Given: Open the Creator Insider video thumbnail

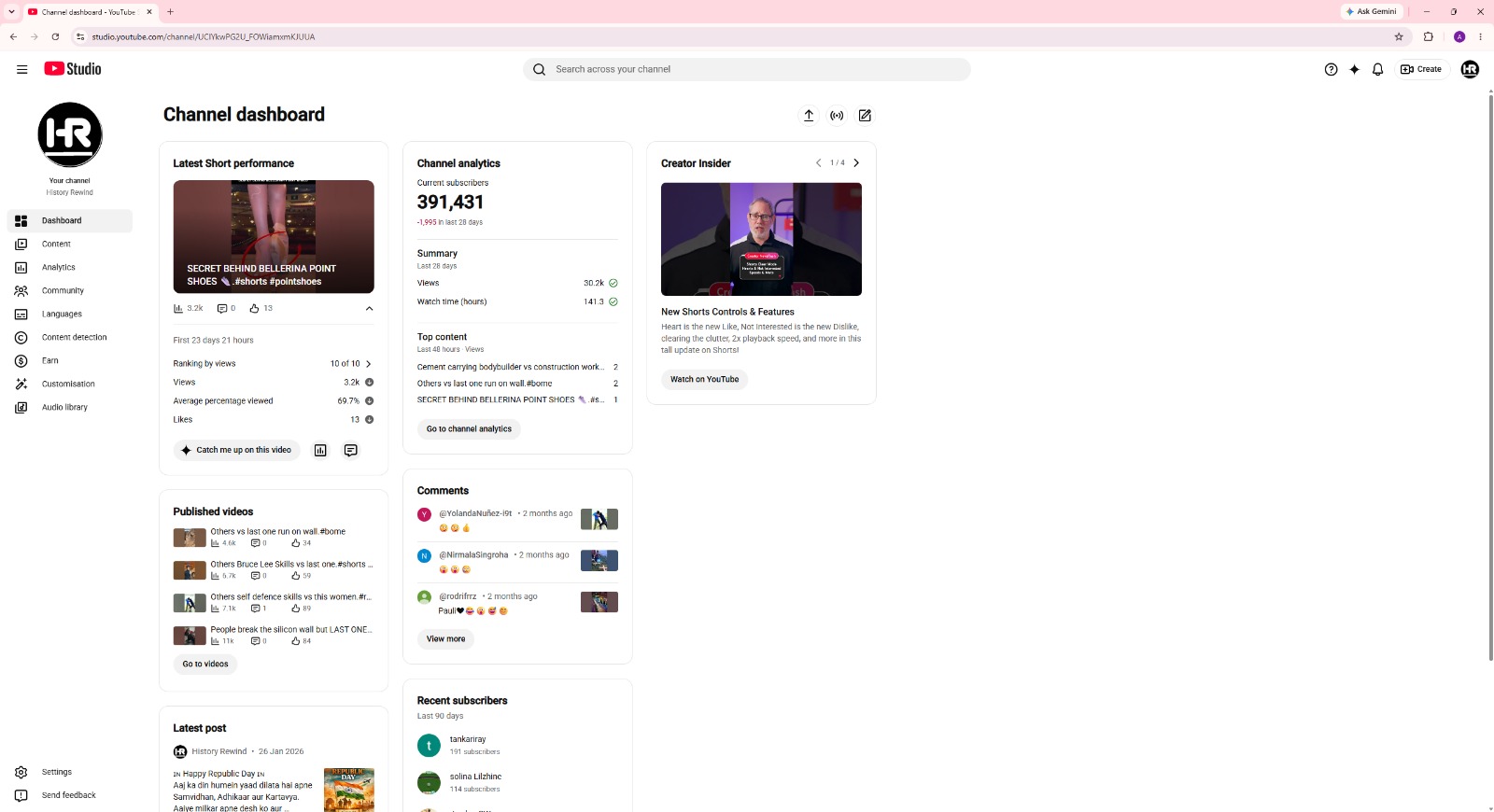Looking at the screenshot, I should coord(761,239).
